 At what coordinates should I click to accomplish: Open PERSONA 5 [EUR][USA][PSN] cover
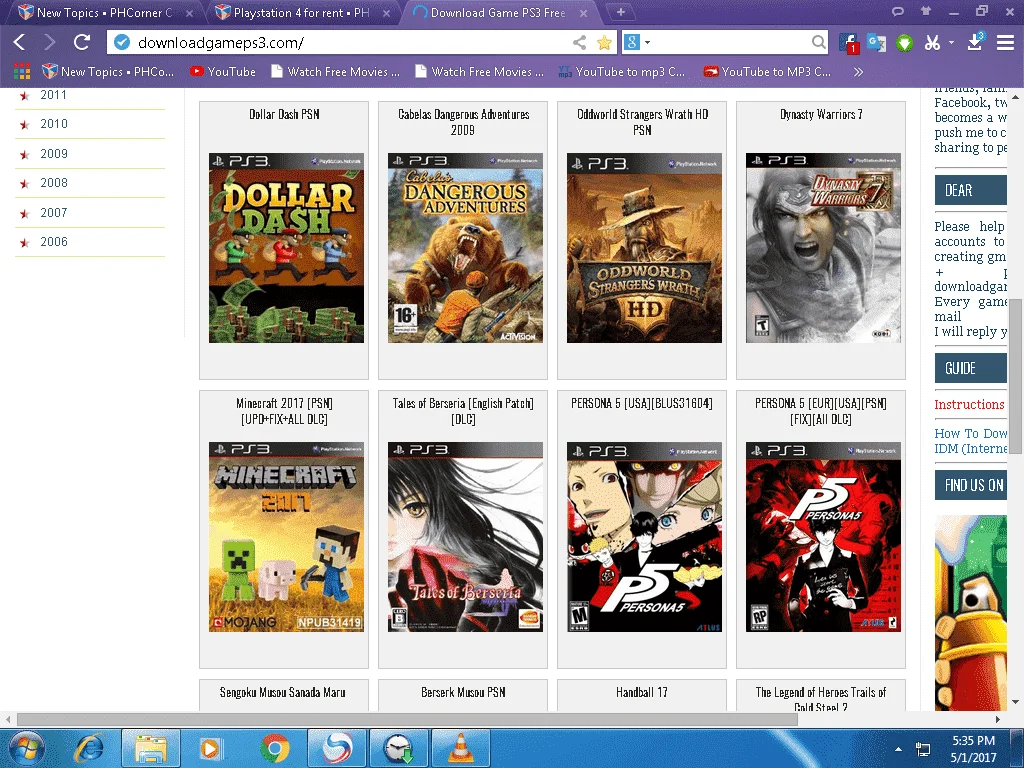point(823,537)
